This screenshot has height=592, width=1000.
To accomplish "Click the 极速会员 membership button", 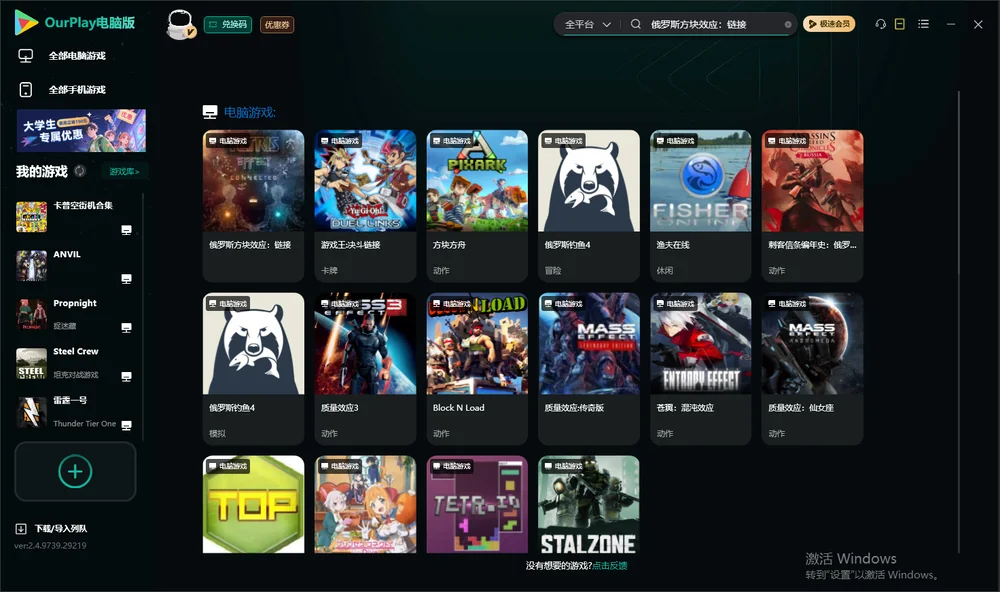I will (x=829, y=24).
